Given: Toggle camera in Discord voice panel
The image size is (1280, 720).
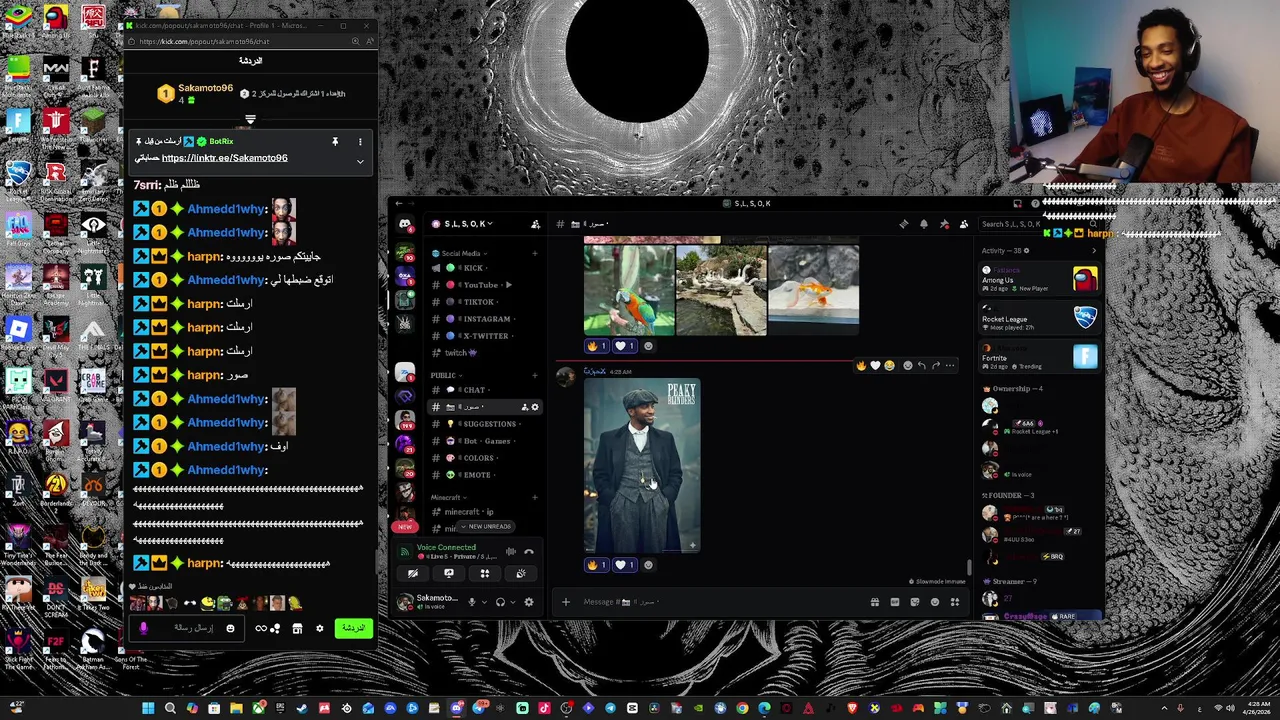Looking at the screenshot, I should pyautogui.click(x=413, y=574).
